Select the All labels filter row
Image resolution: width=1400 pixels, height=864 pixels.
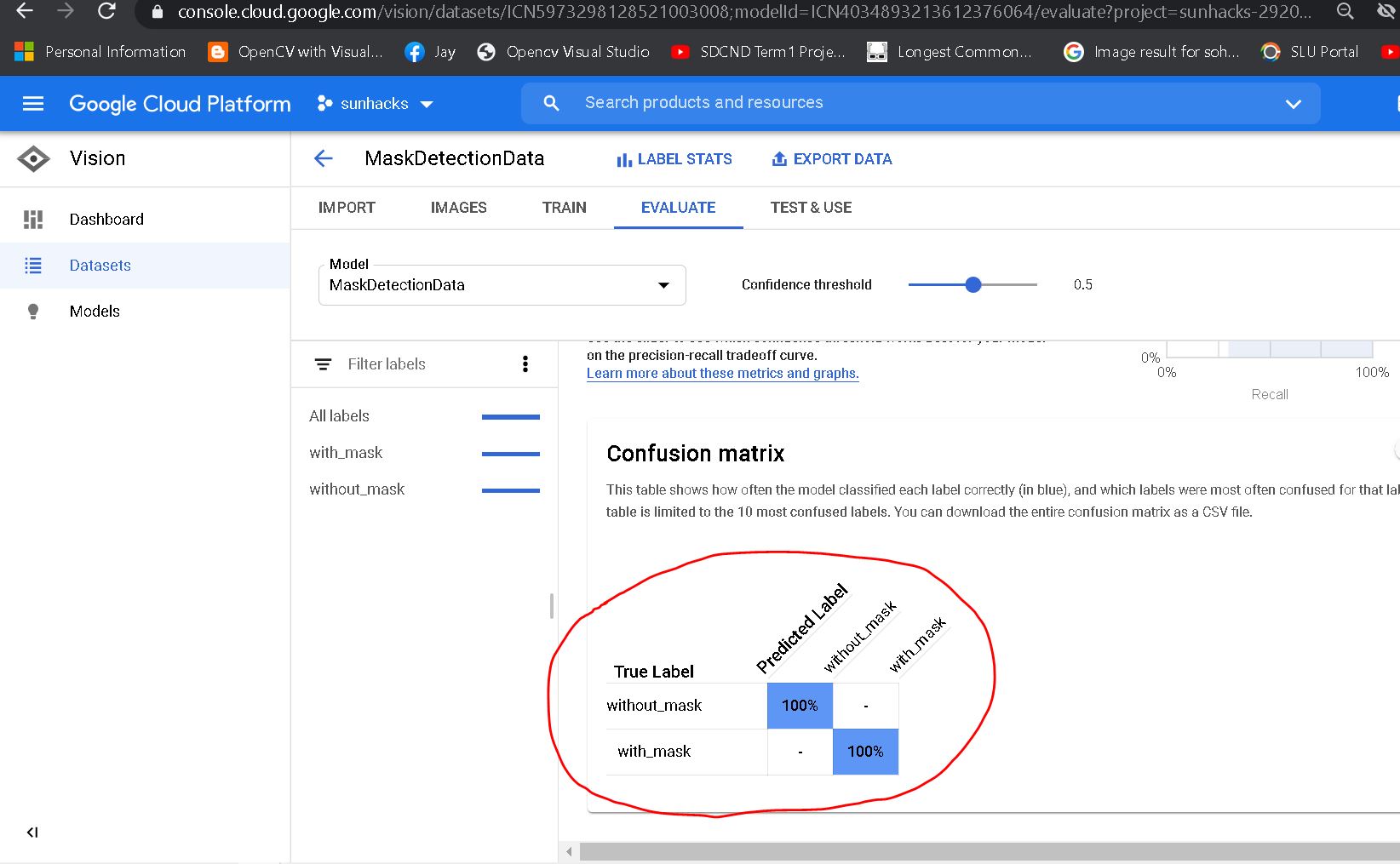[425, 416]
